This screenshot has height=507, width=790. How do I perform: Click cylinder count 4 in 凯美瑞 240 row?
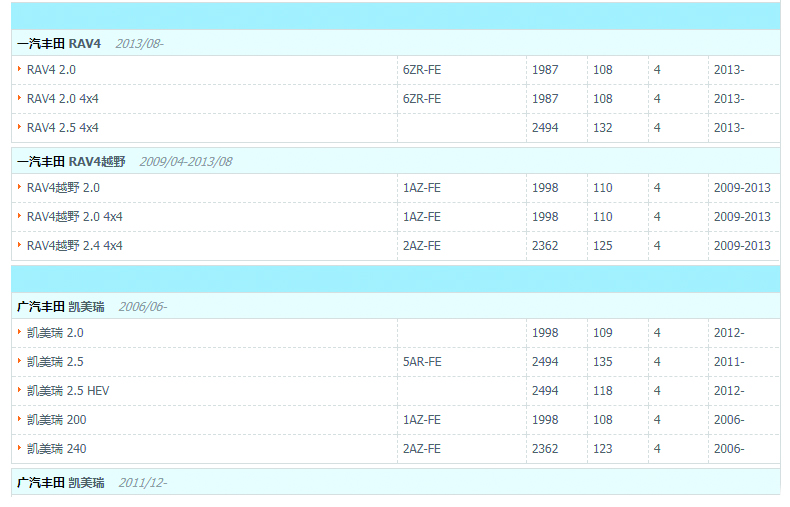tap(657, 449)
